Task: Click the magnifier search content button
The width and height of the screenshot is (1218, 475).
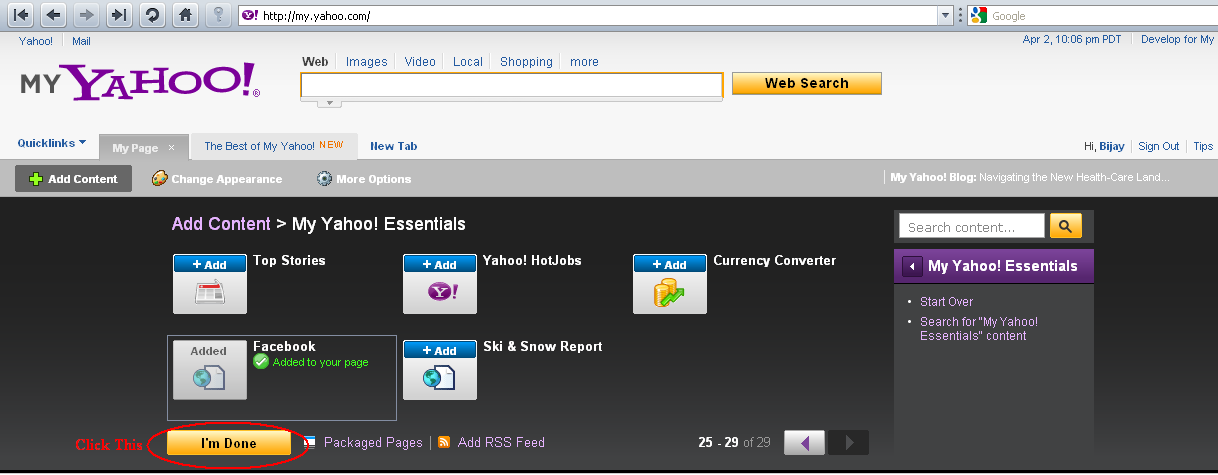Action: point(1066,227)
